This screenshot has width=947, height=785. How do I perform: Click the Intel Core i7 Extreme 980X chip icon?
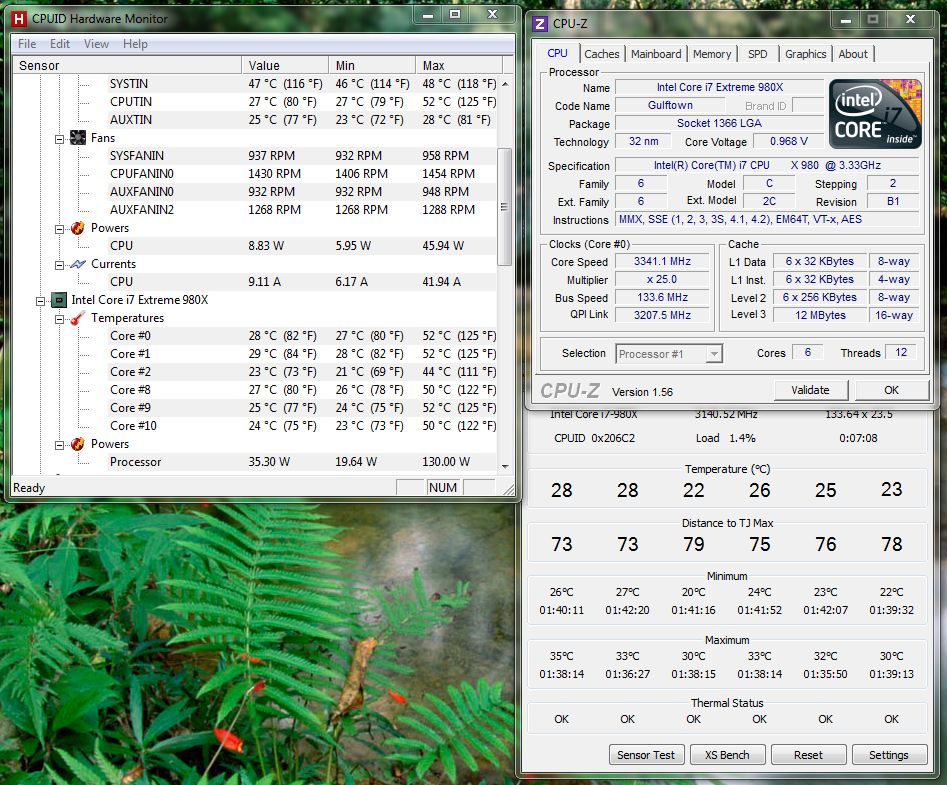[59, 300]
